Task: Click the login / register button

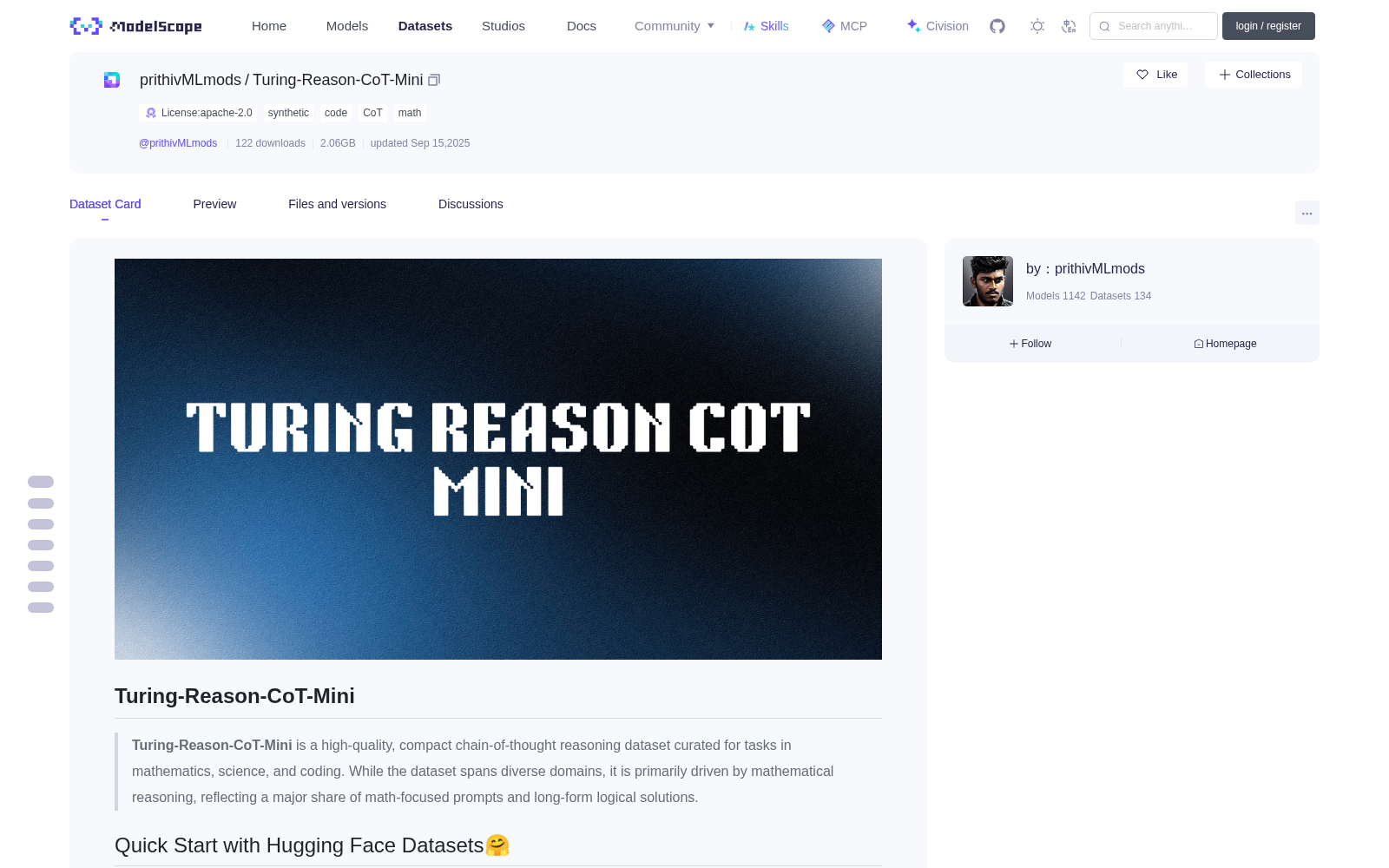Action: pos(1268,26)
